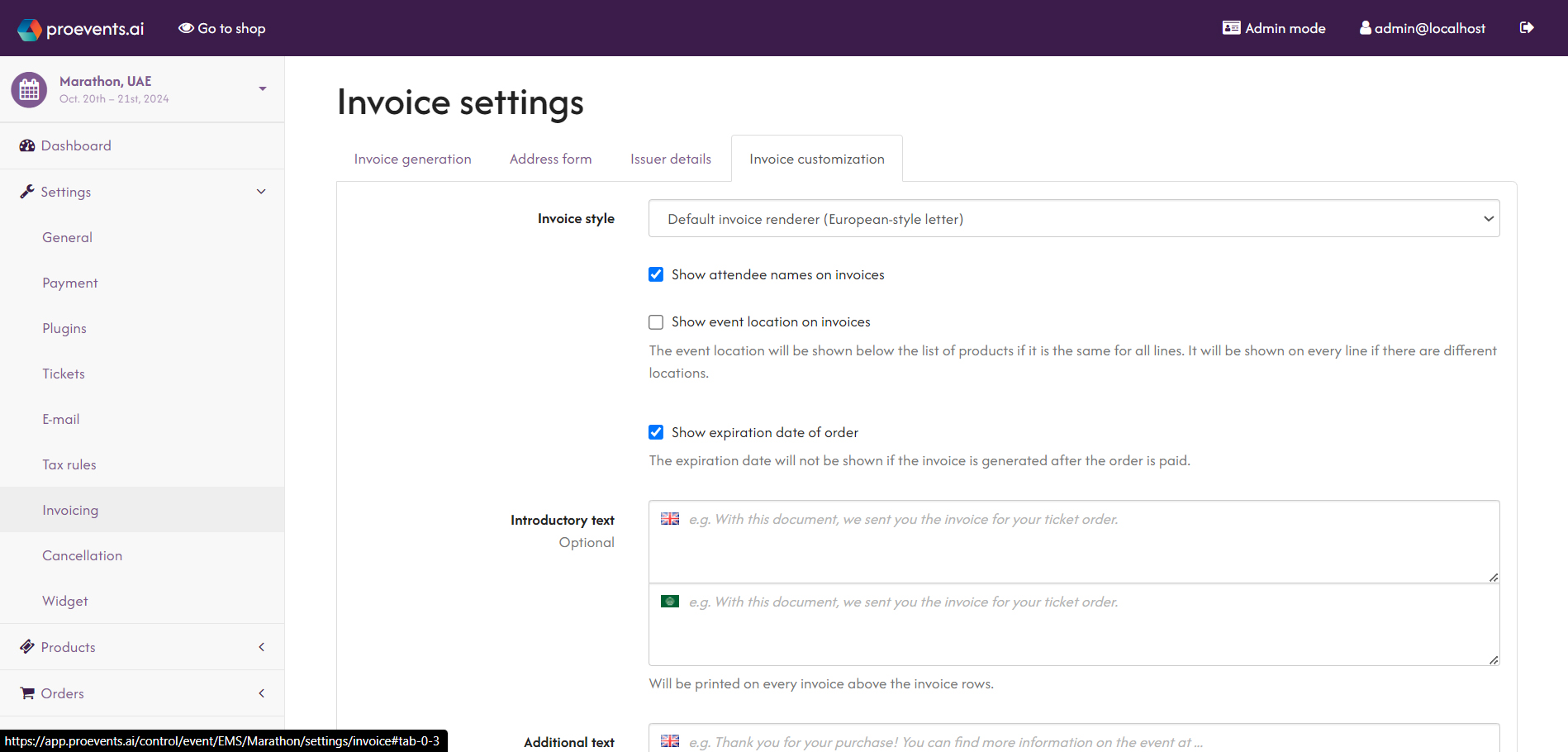Click the Orders shopping cart icon
Viewport: 1568px width, 752px height.
tap(26, 693)
